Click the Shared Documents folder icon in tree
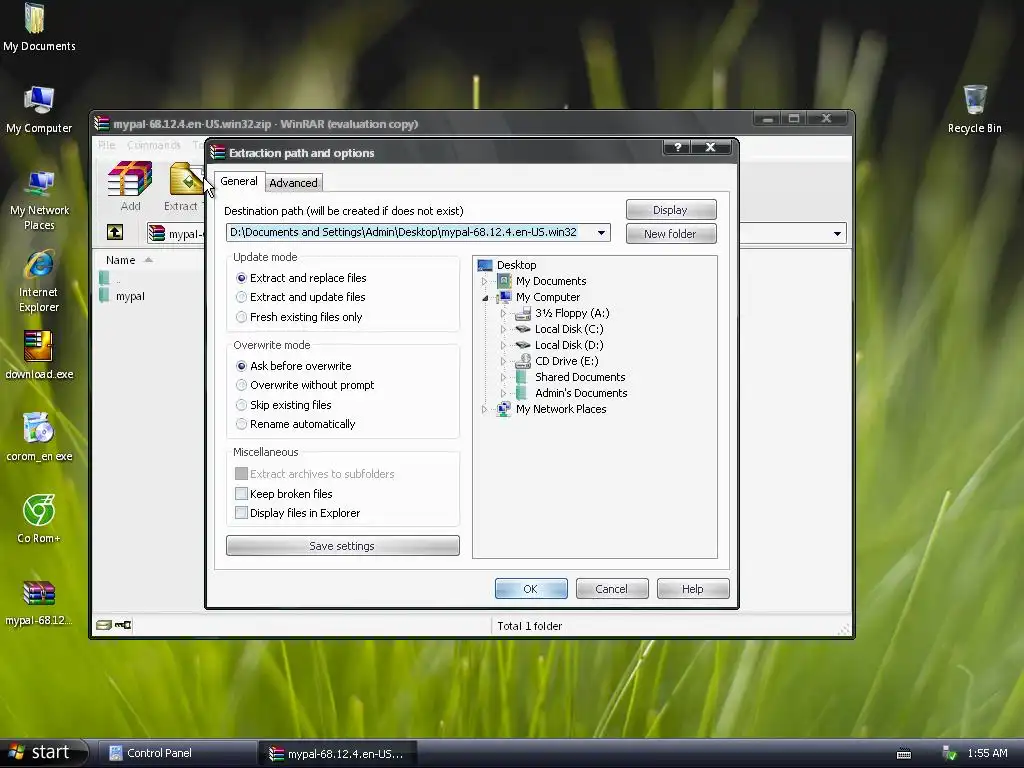1024x768 pixels. [x=522, y=377]
